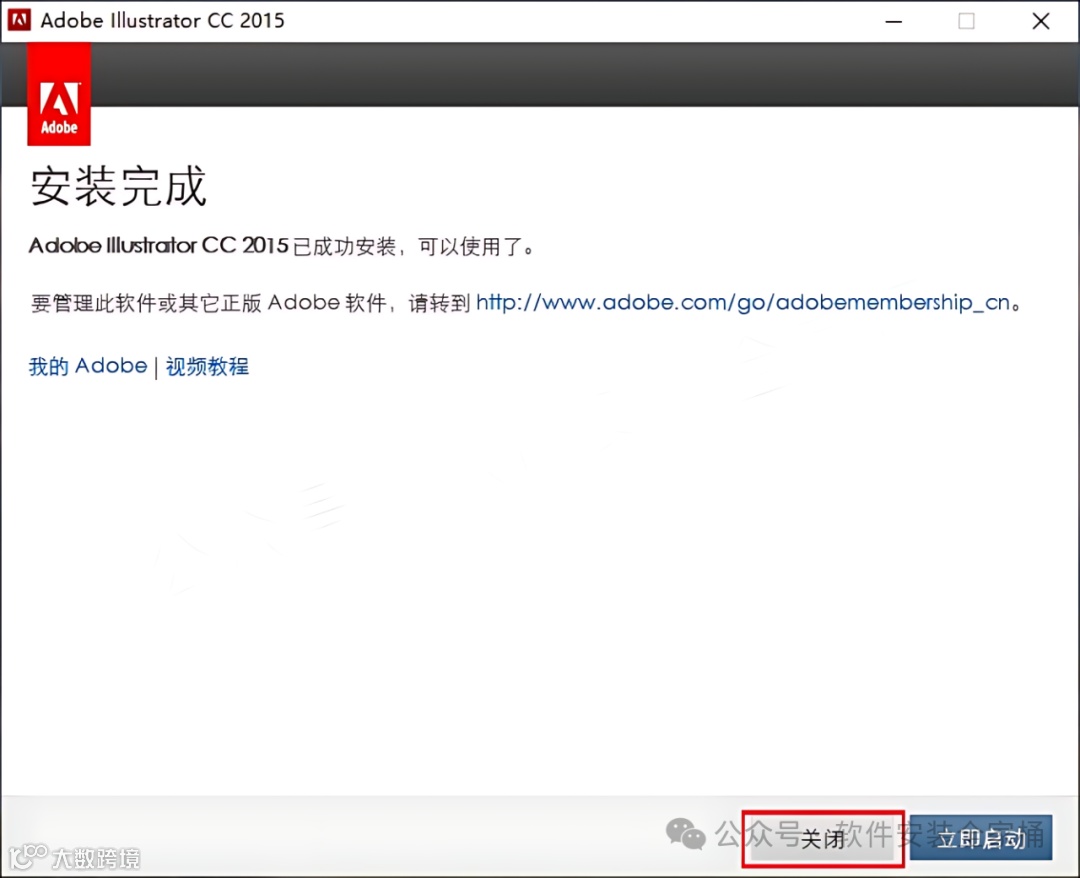The width and height of the screenshot is (1080, 878).
Task: Minimize the installer window
Action: (893, 21)
